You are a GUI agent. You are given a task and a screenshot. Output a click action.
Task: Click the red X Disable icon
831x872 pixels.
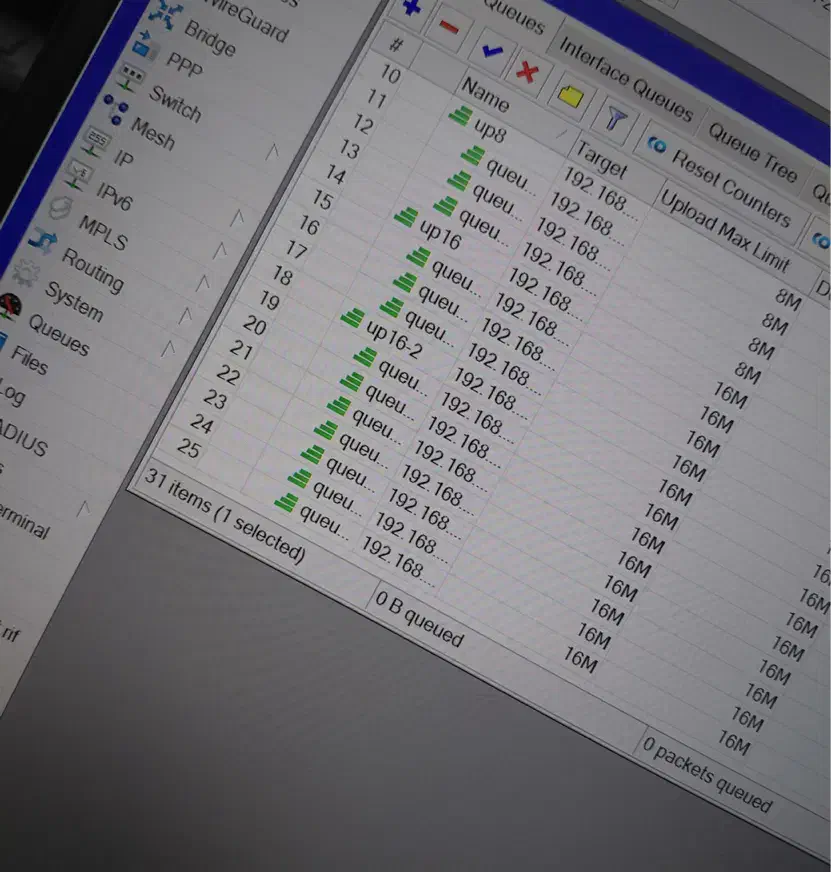(x=527, y=72)
